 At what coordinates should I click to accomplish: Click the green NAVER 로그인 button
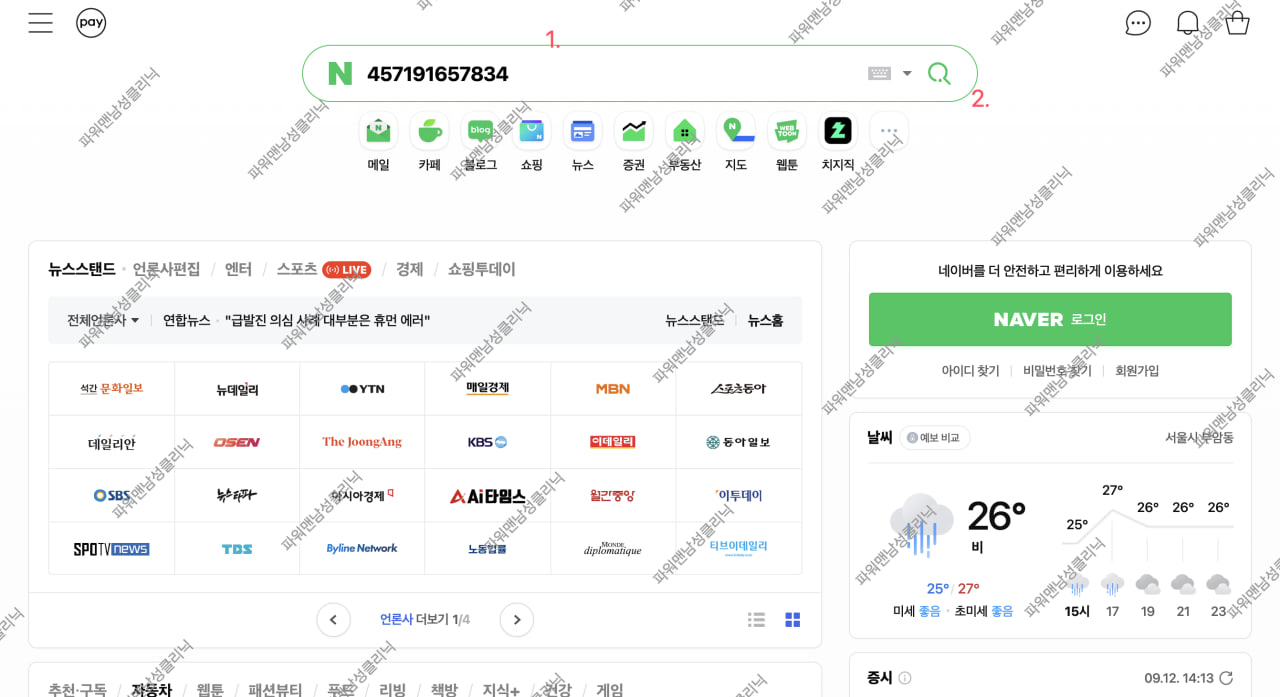point(1050,319)
